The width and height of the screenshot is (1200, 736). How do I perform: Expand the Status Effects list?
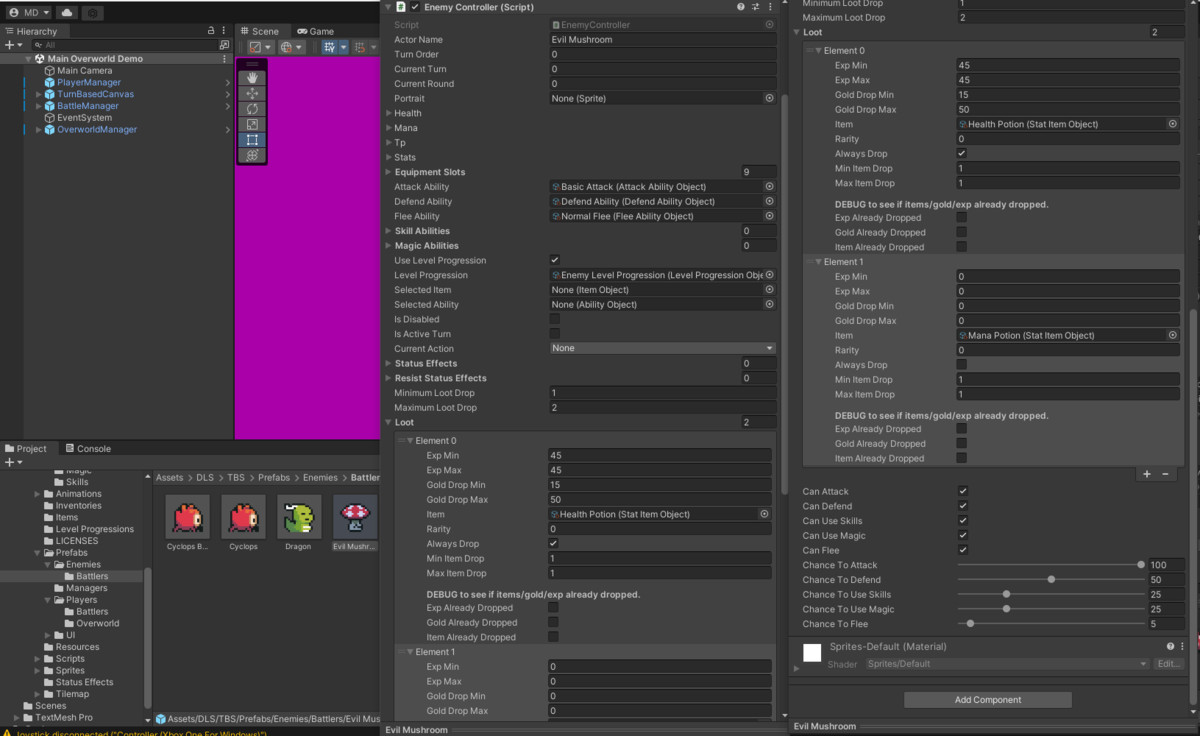tap(388, 364)
